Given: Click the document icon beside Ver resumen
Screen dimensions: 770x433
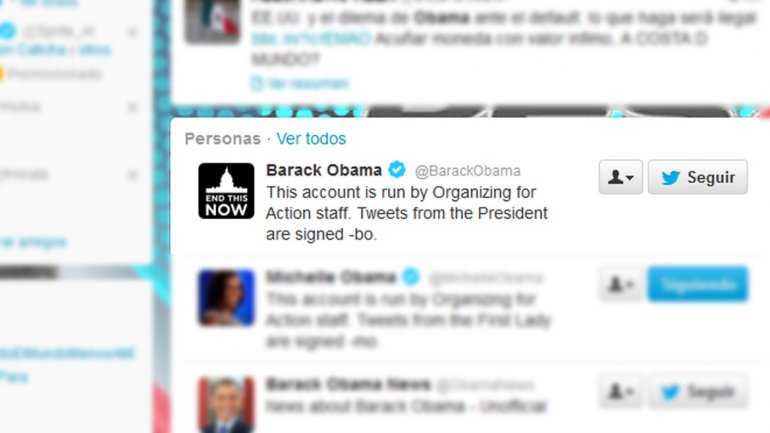Looking at the screenshot, I should click(x=257, y=83).
